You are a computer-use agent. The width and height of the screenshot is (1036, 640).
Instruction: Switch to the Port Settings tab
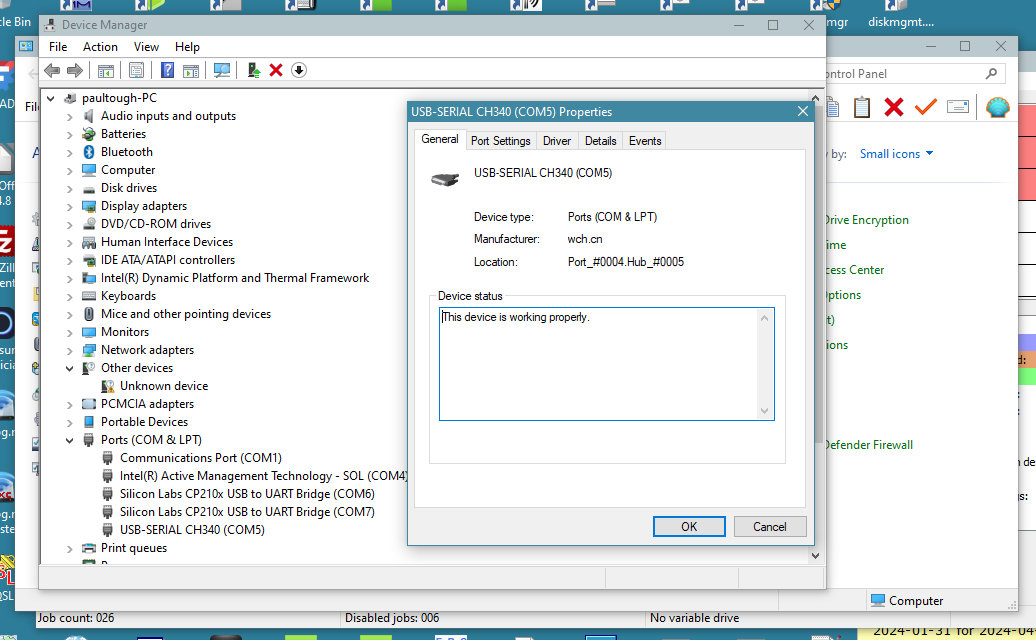click(x=501, y=141)
